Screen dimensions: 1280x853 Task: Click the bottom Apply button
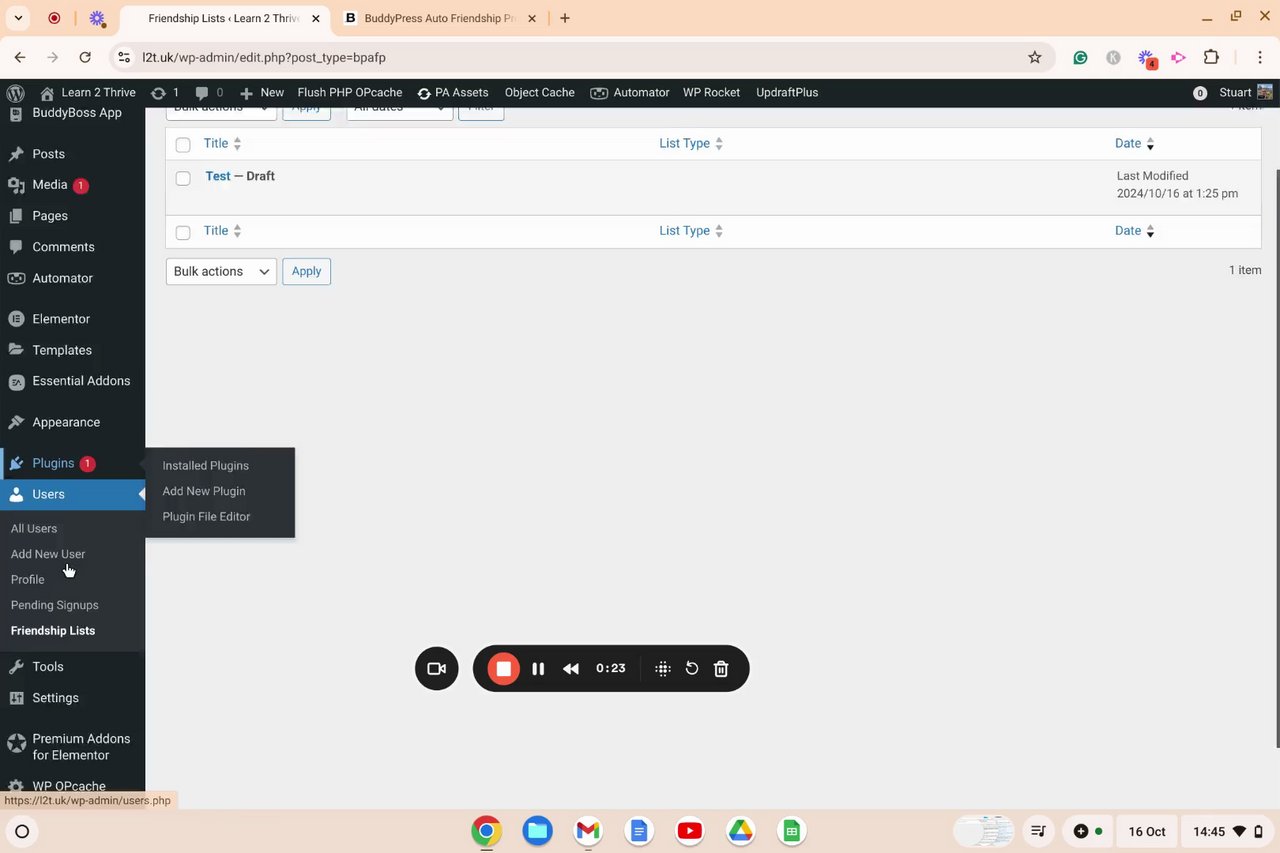point(306,271)
